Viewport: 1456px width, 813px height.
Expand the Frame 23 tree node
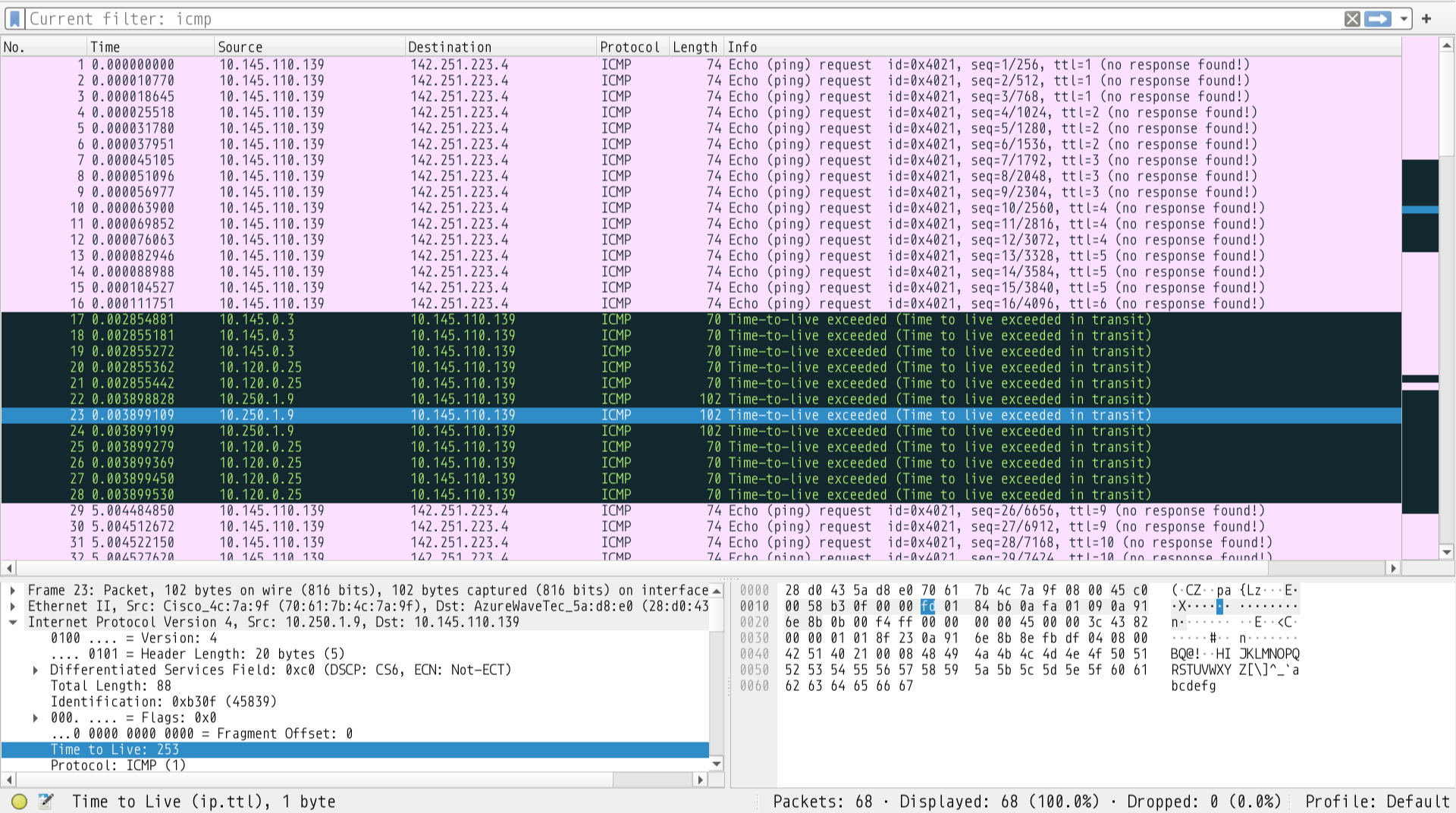12,590
